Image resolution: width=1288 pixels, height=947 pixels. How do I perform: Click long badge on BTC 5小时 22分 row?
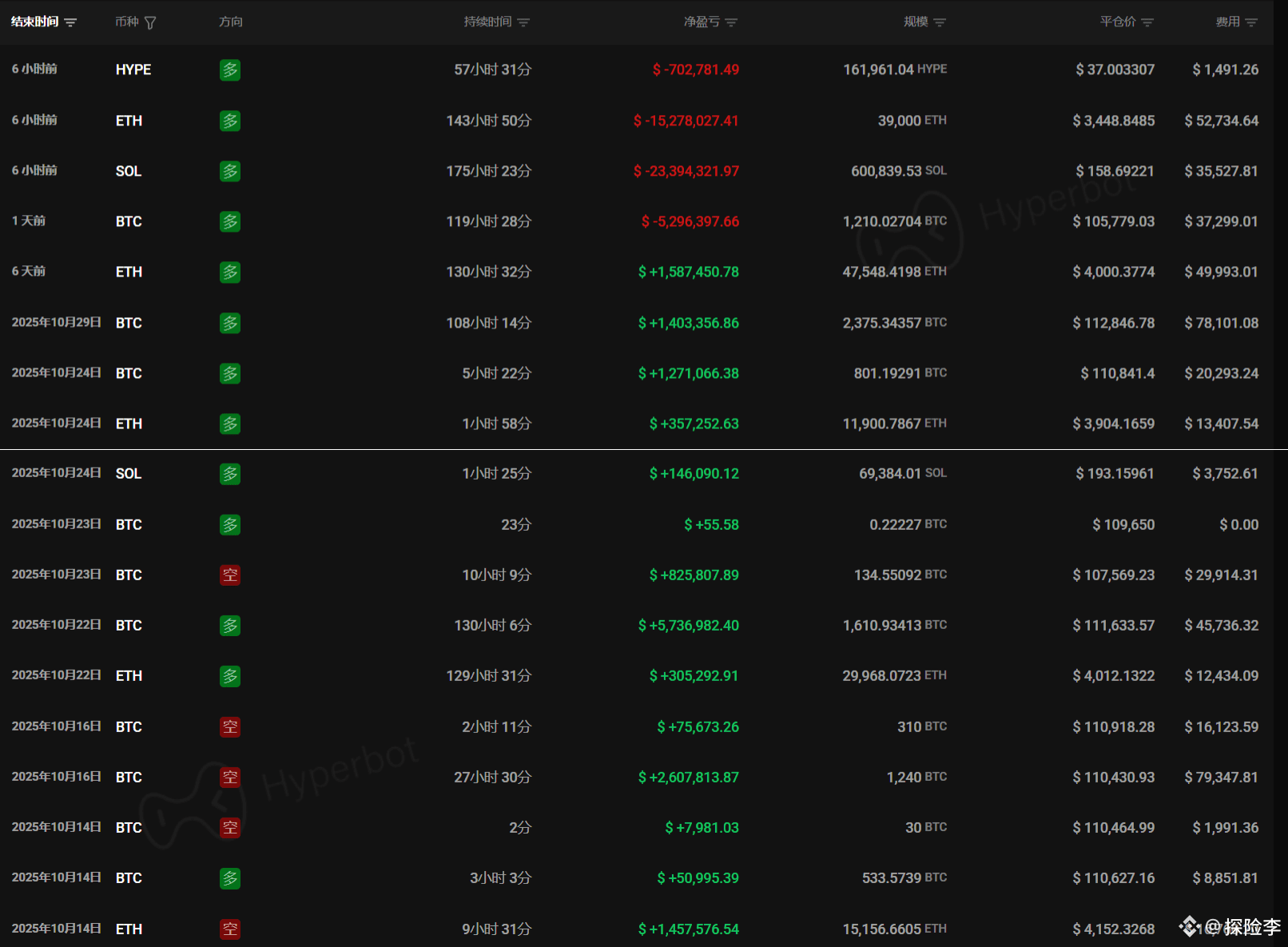tap(230, 373)
